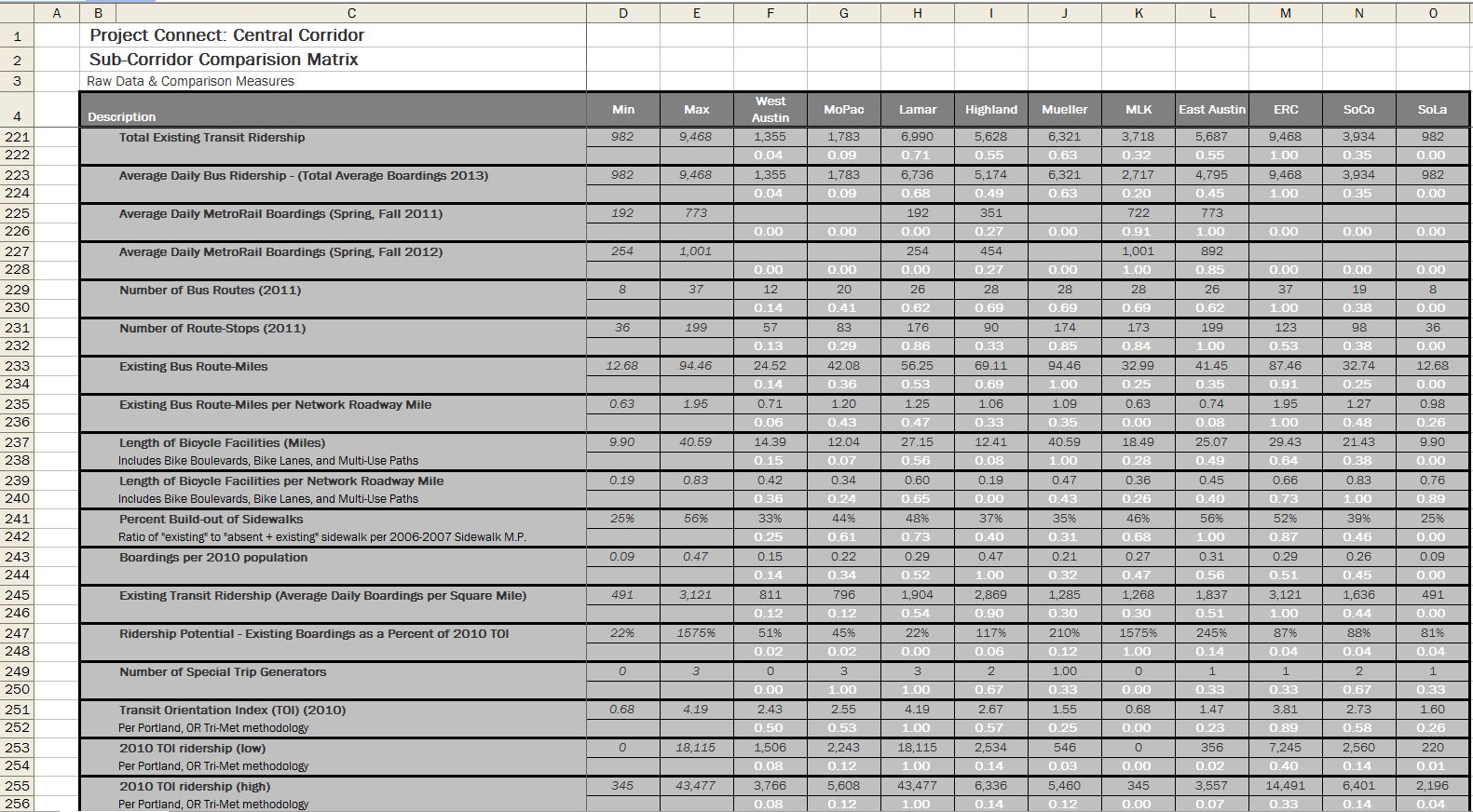Click the 'Percent Build-out of Sidewalks' cell

pos(211,519)
